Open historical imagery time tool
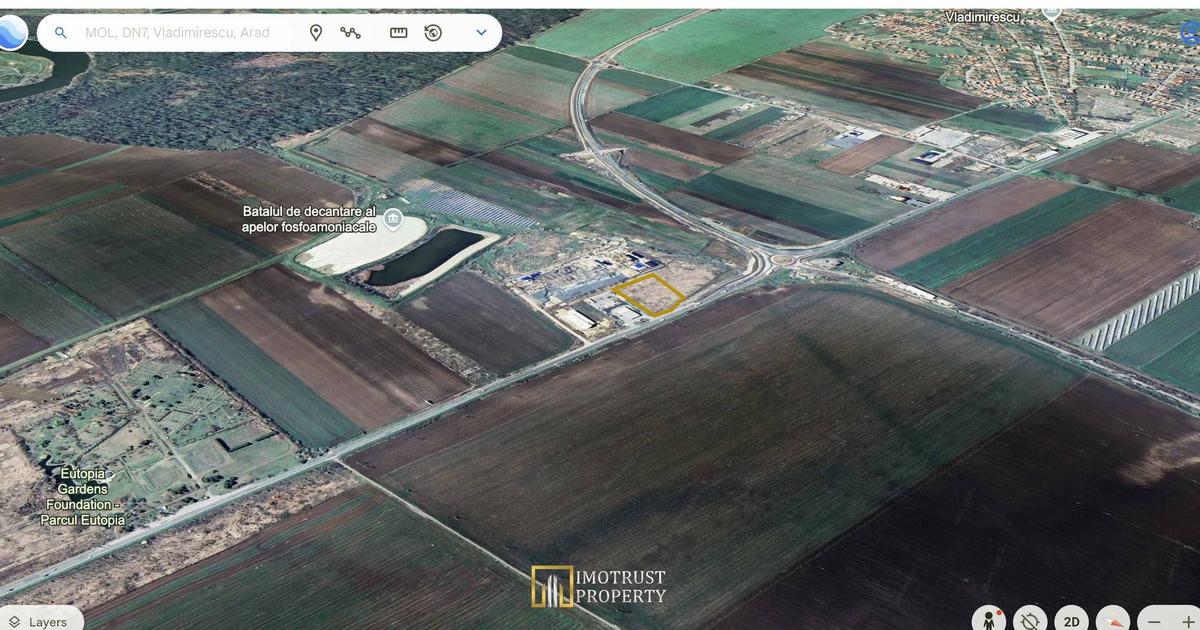The height and width of the screenshot is (630, 1200). click(x=433, y=33)
